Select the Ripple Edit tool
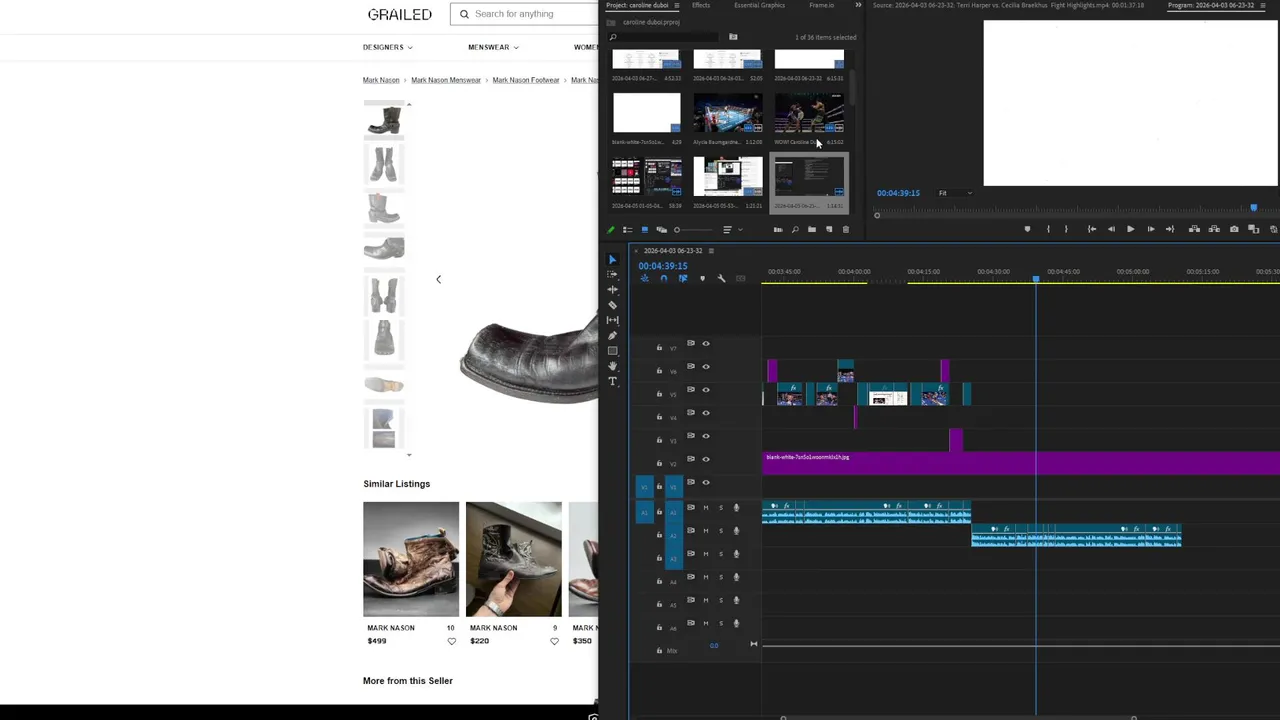Screen dimensions: 1280x720 pos(613,290)
